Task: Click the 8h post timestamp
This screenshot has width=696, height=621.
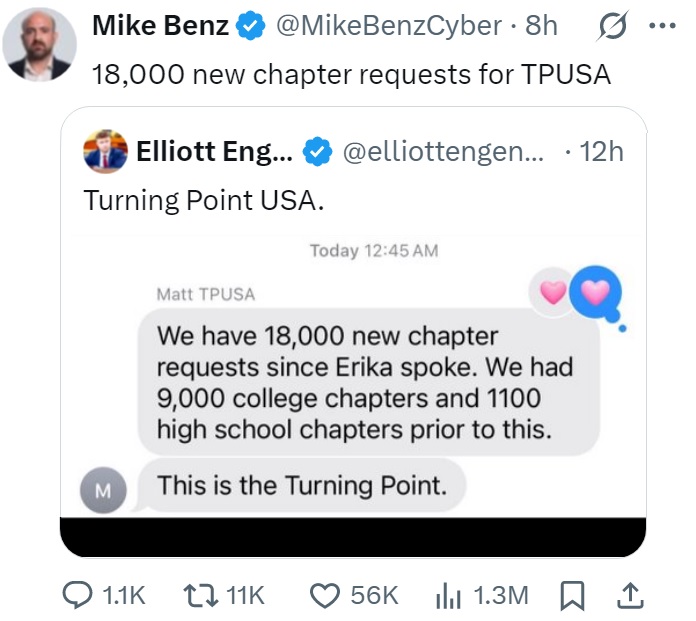Action: click(x=541, y=26)
